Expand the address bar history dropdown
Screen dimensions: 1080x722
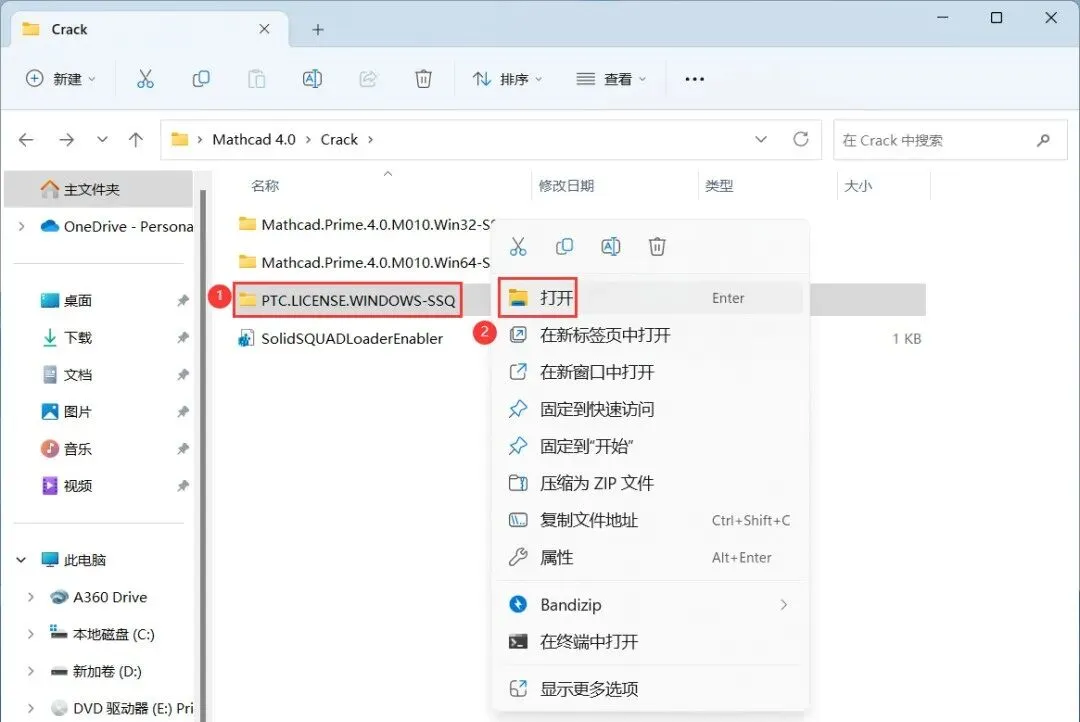(760, 140)
